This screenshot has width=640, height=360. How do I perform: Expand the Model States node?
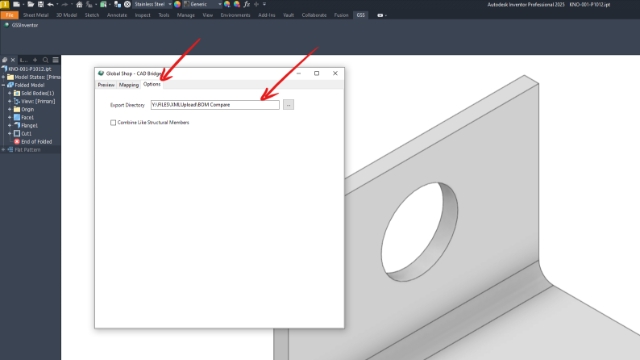[x=3, y=77]
